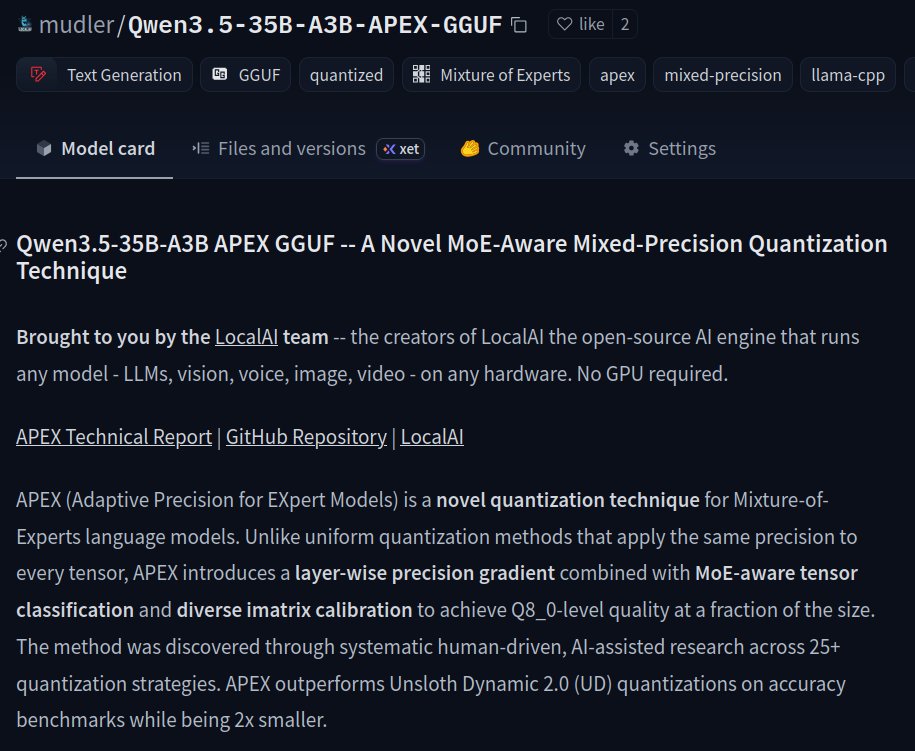Click the LocalAI link after 'Brought to you by'
This screenshot has height=751, width=915.
pos(246,337)
